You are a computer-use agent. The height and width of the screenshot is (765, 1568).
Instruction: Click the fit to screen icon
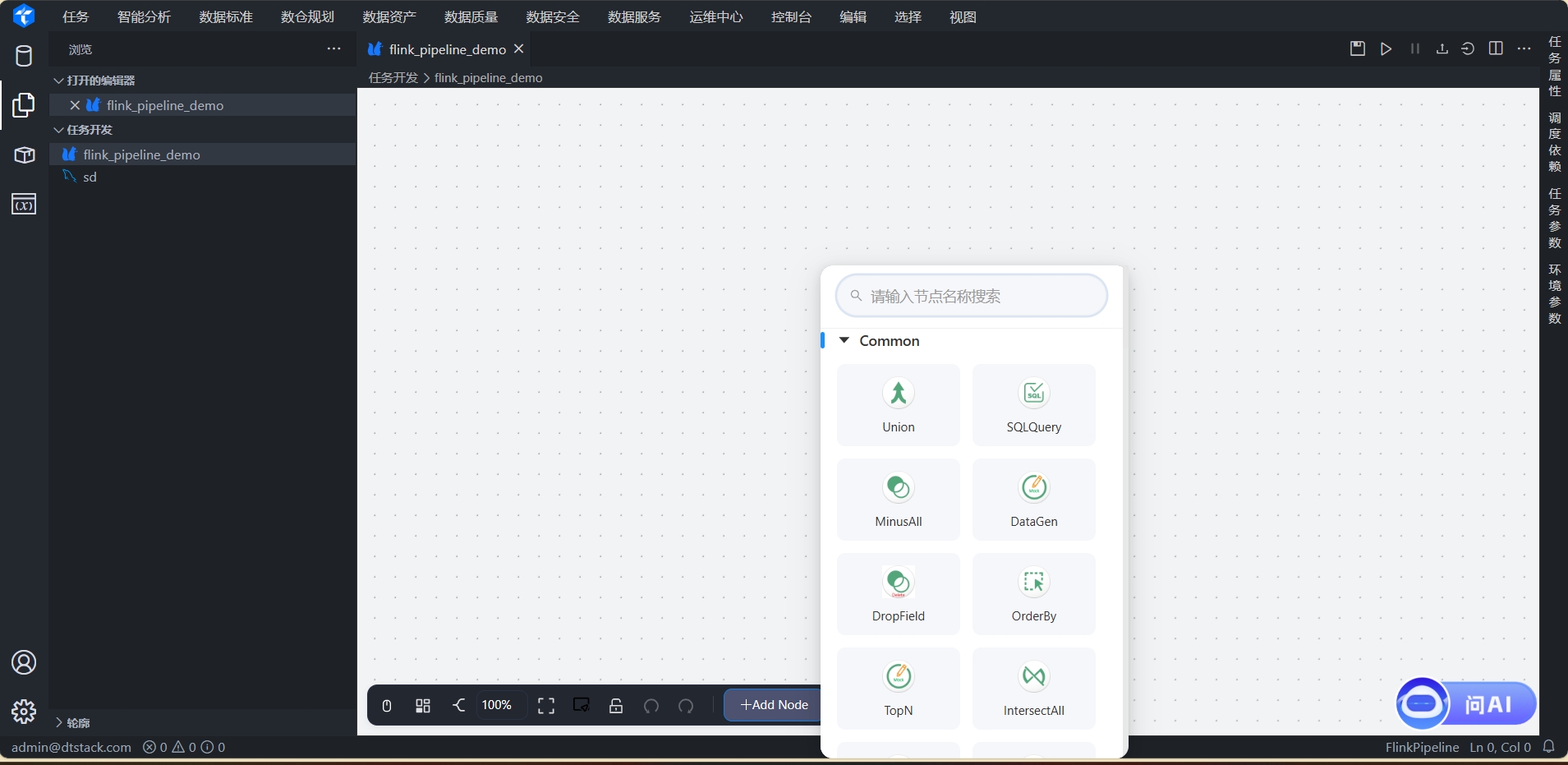(546, 705)
